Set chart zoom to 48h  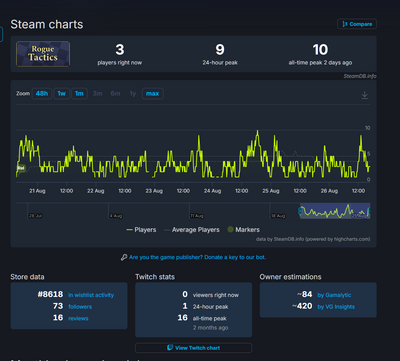pos(42,94)
